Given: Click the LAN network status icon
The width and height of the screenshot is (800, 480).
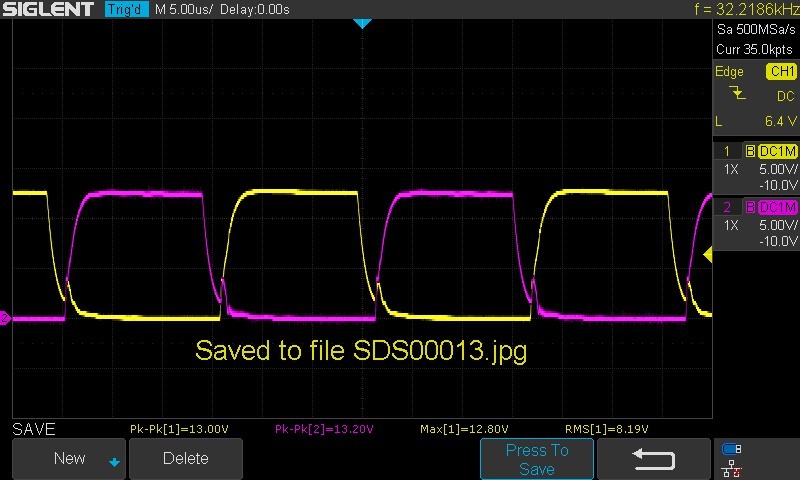Looking at the screenshot, I should (x=731, y=468).
